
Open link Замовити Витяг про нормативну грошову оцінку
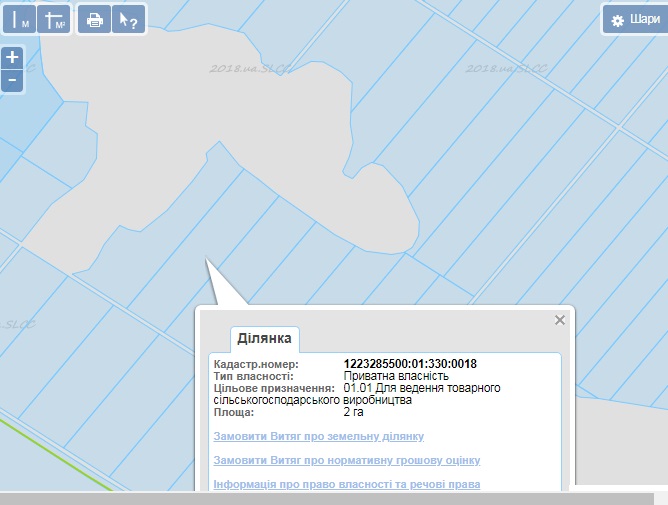click(x=347, y=460)
